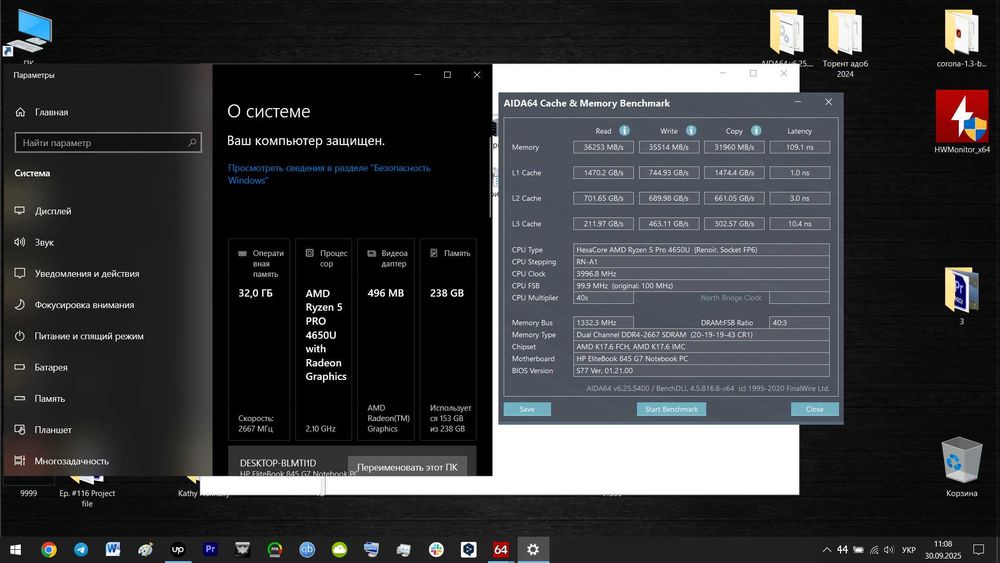Switch to AIDA64 on the taskbar
The height and width of the screenshot is (563, 1000).
tap(501, 550)
